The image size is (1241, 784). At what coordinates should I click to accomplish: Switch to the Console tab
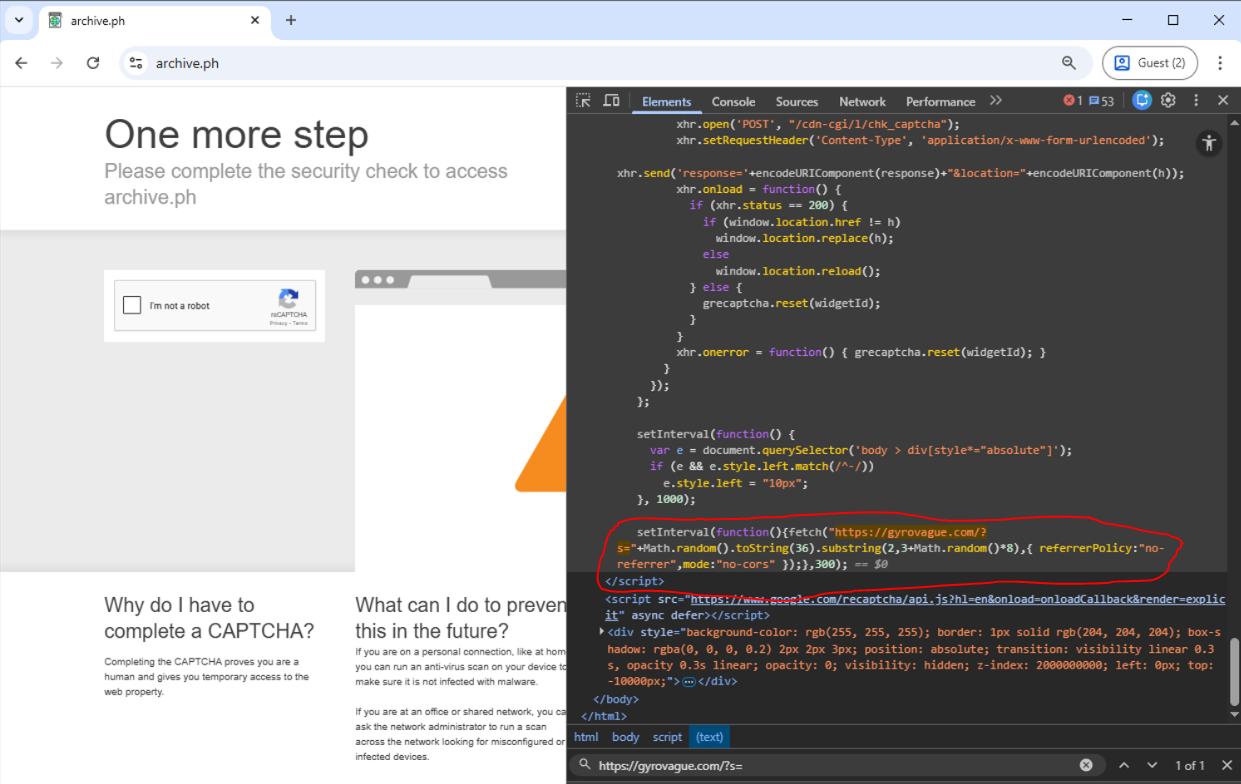733,101
